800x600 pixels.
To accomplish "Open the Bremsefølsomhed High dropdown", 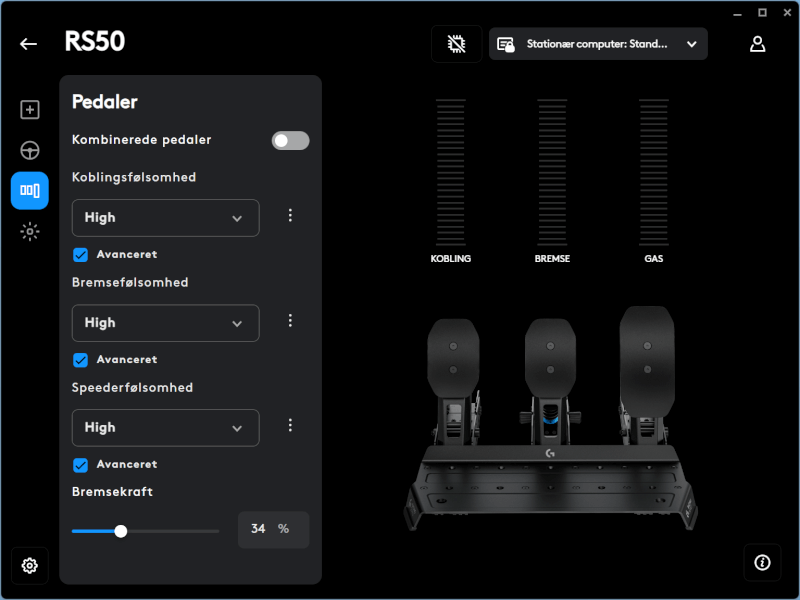I will click(165, 323).
